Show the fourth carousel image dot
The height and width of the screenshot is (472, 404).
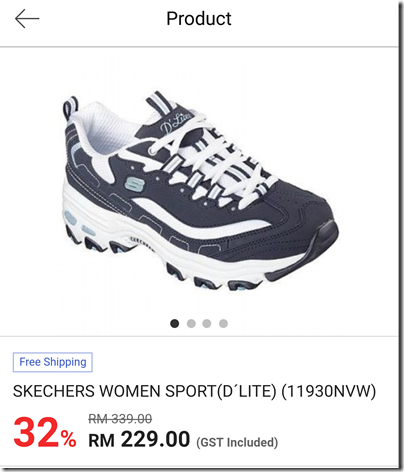[223, 323]
